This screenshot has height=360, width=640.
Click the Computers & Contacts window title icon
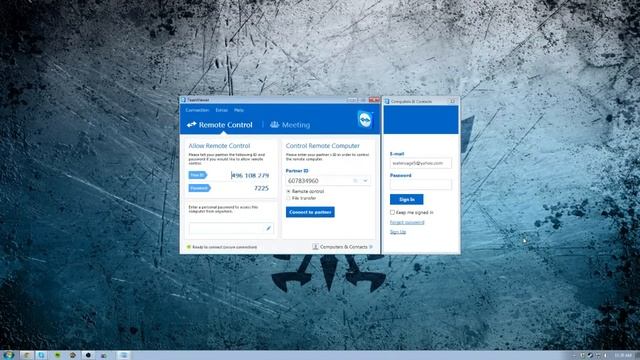tap(387, 101)
